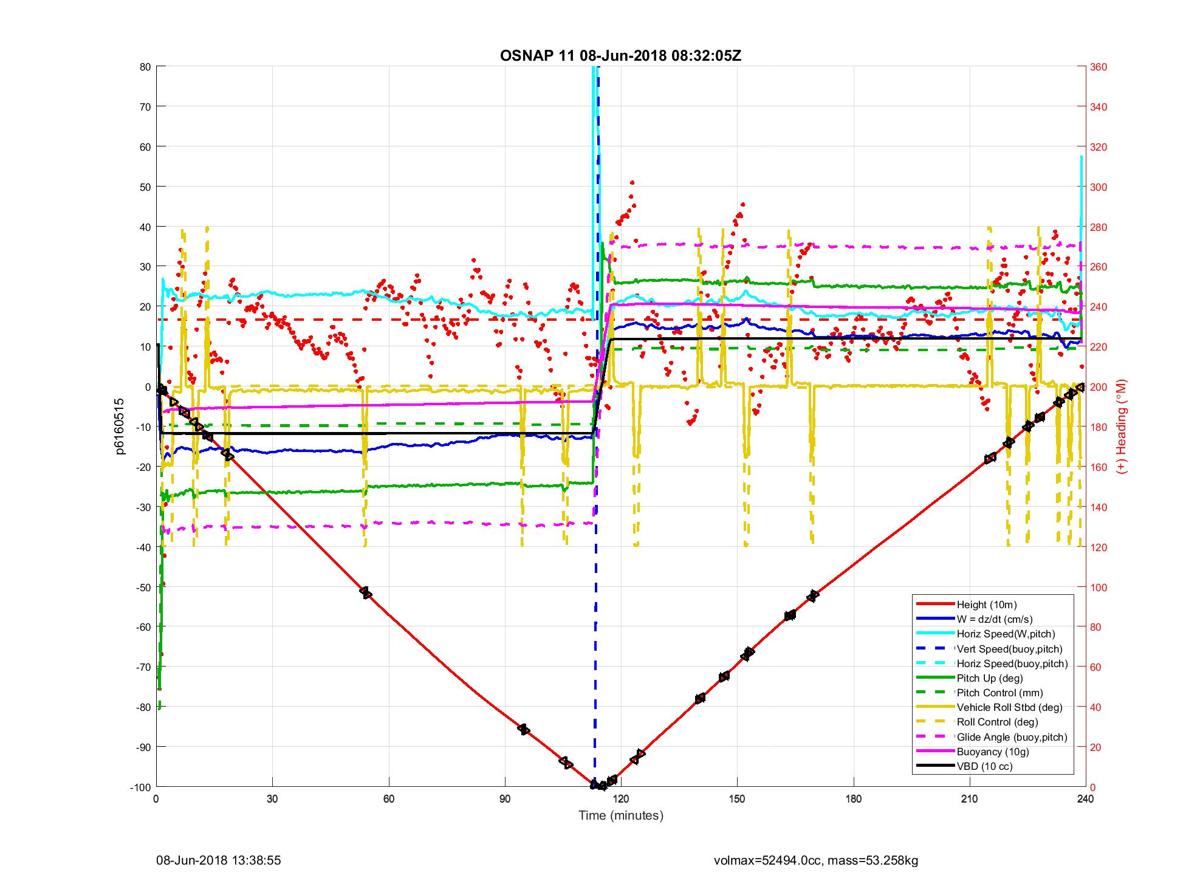
Task: Click the footer timestamp "08-Jun-2018 13:38:55"
Action: 218,860
